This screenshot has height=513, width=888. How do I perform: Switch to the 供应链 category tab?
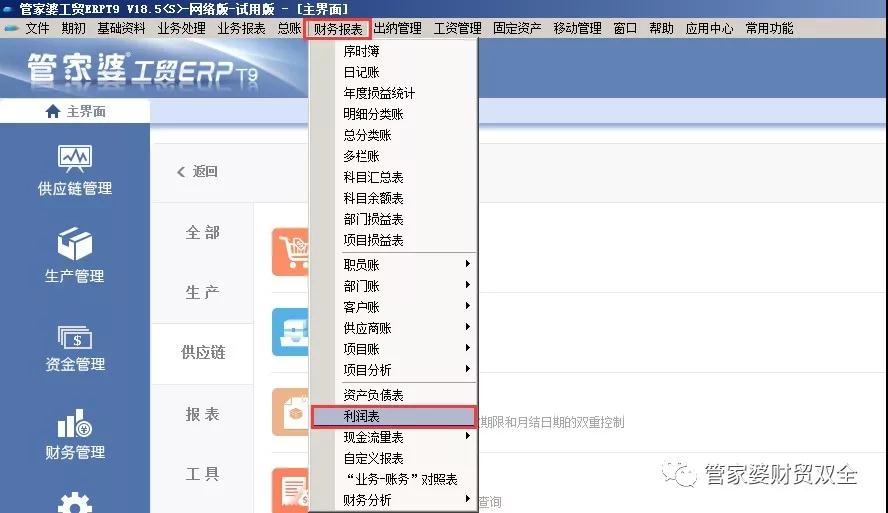pyautogui.click(x=203, y=353)
